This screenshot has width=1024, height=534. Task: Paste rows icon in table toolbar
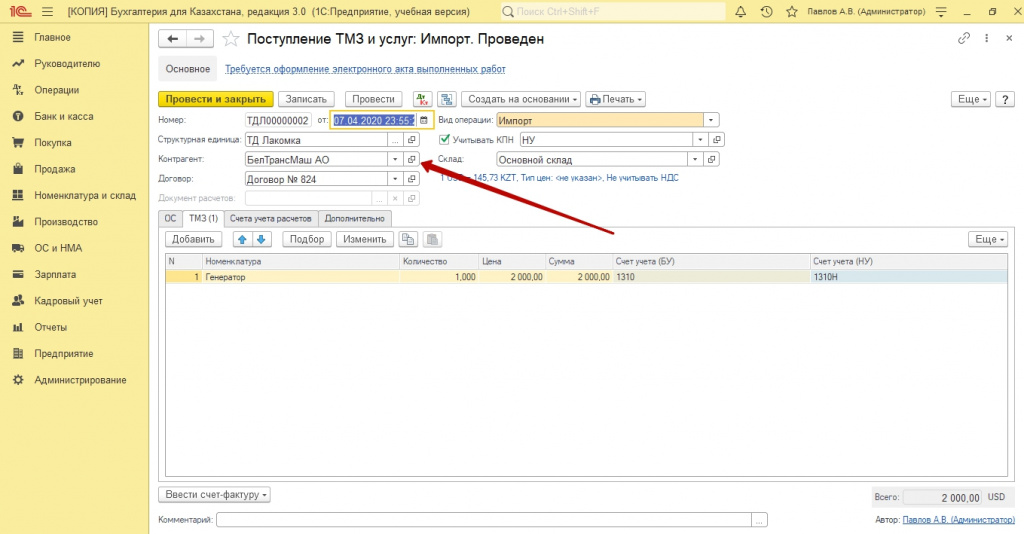tap(432, 240)
